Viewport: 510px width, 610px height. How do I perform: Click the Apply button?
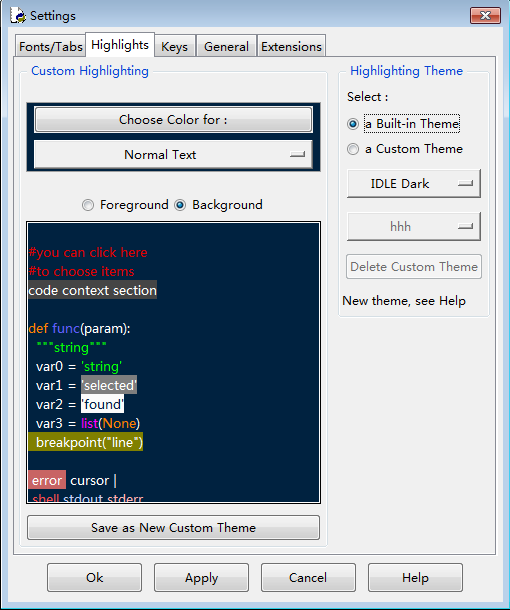(202, 578)
